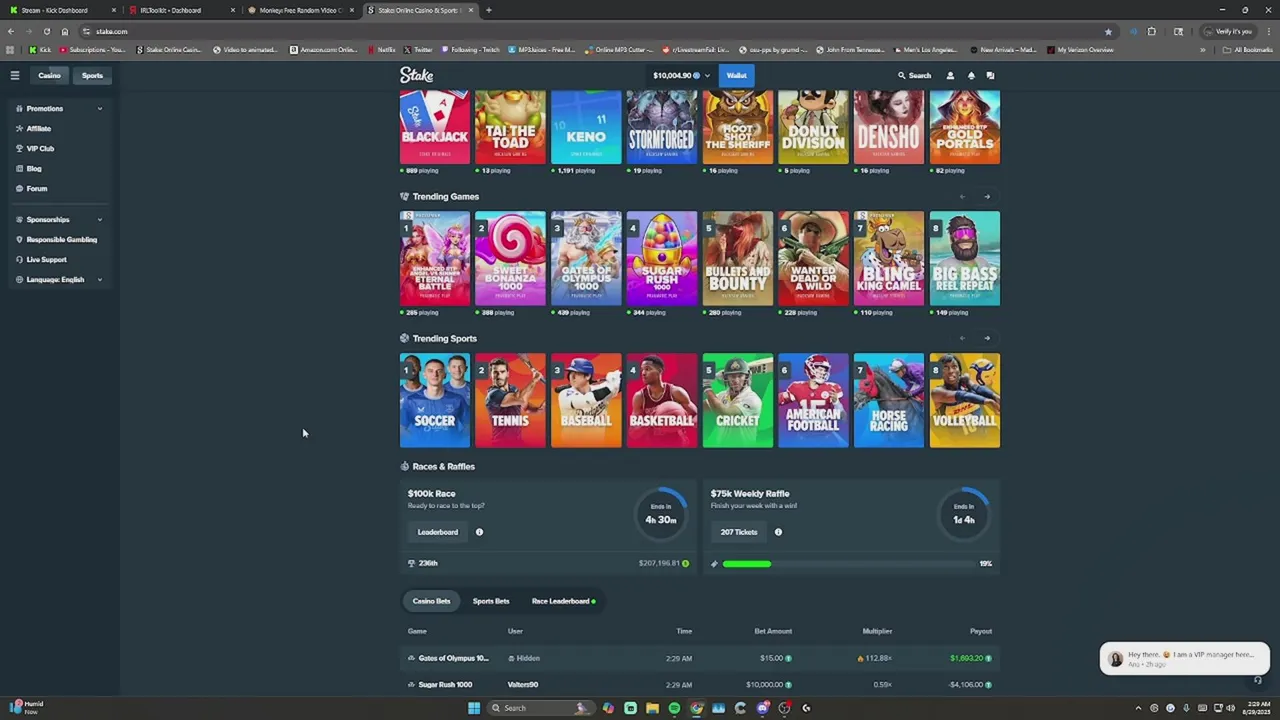Open the Keno game thumbnail
The image size is (1280, 720).
coord(586,127)
